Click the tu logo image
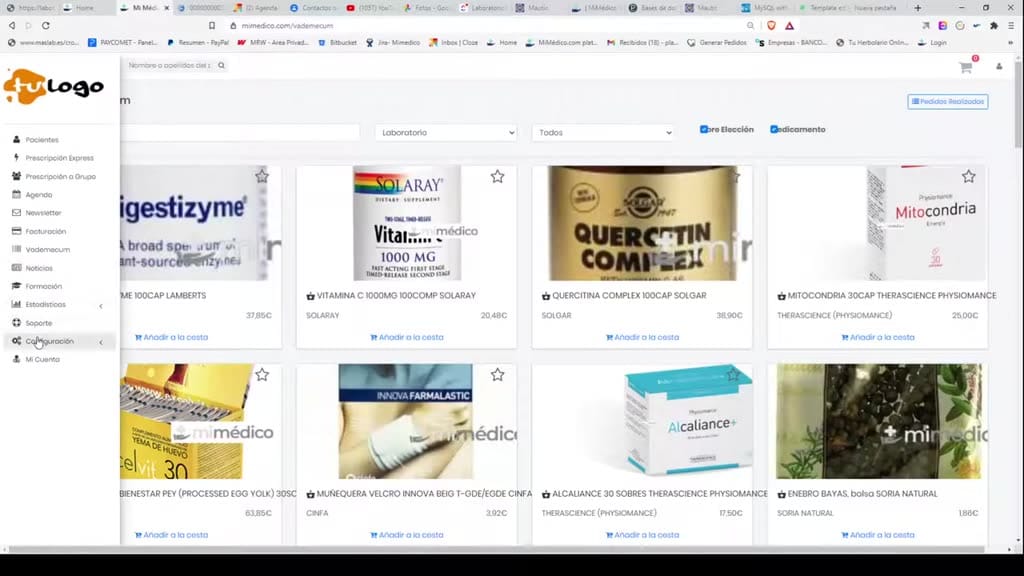This screenshot has width=1024, height=576. [54, 86]
